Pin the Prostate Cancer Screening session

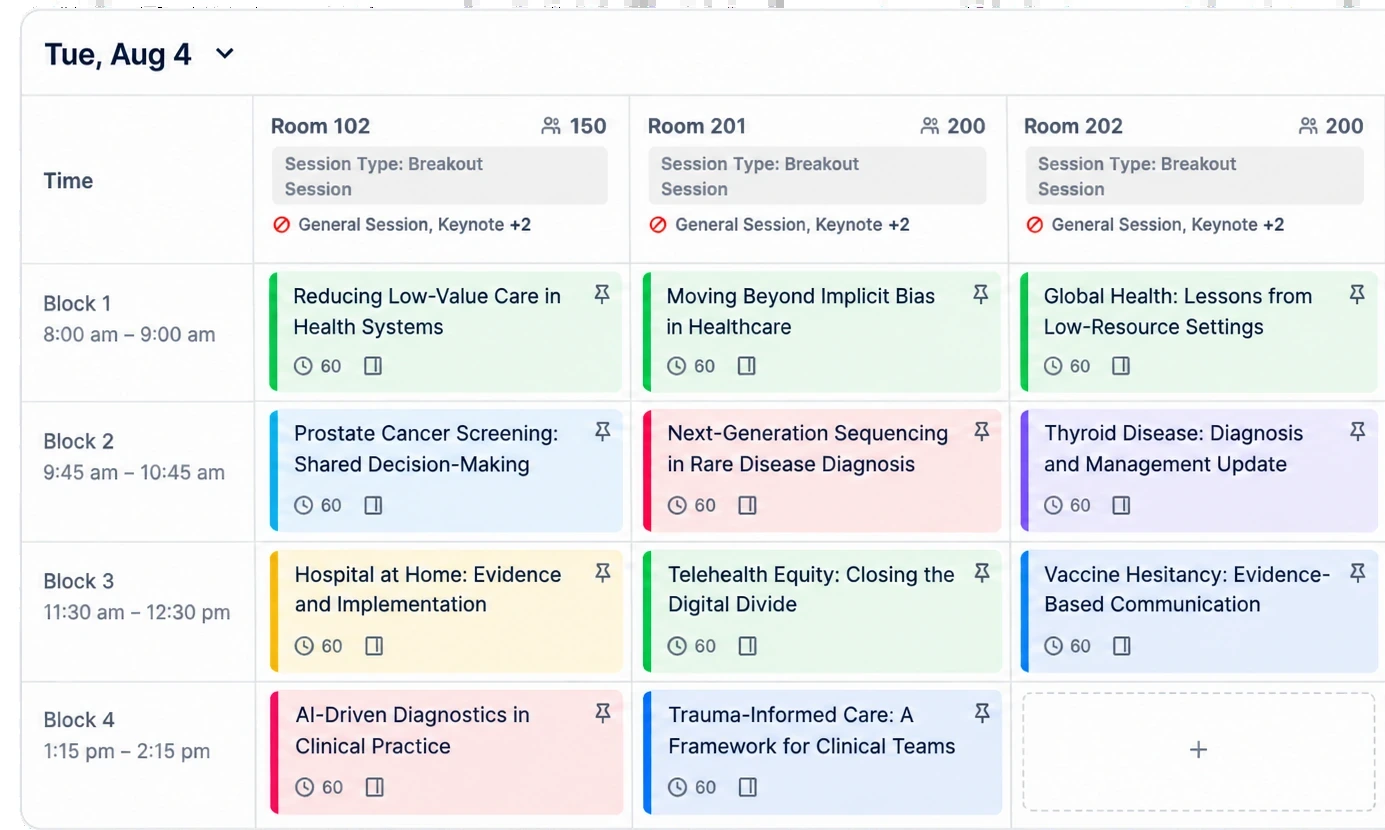[602, 431]
